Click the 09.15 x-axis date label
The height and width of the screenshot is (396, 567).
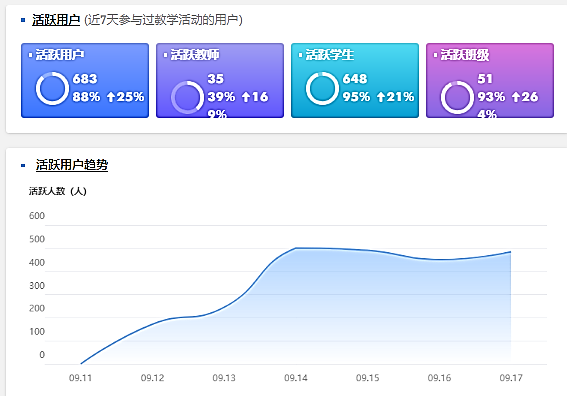(367, 378)
